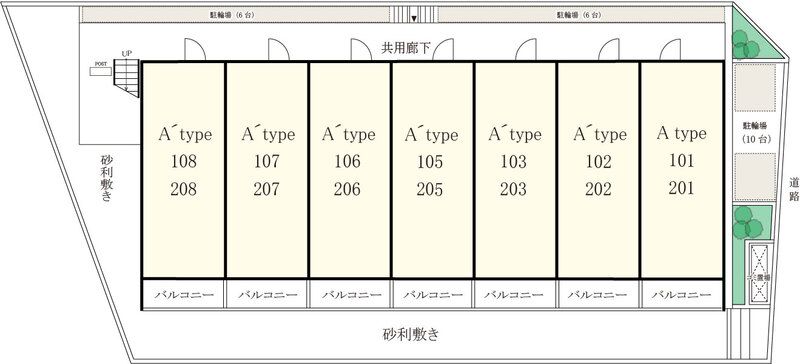The height and width of the screenshot is (364, 800).
Task: Click the バルコニー balcony under unit 108
Action: 184,295
